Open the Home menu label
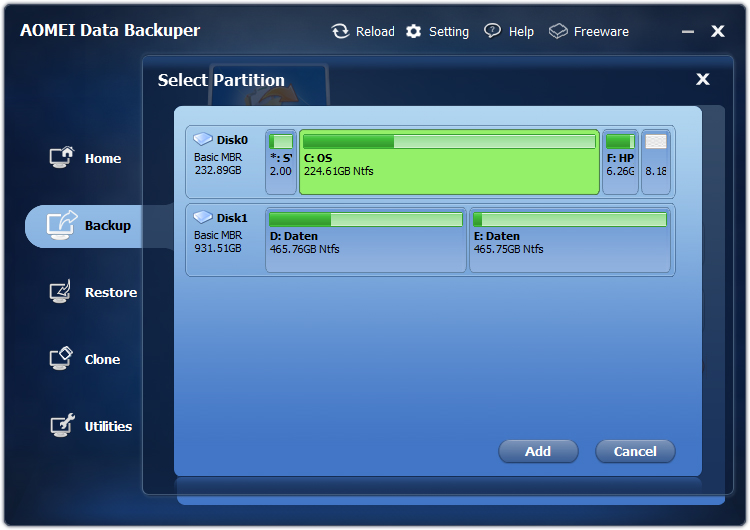 pyautogui.click(x=103, y=159)
